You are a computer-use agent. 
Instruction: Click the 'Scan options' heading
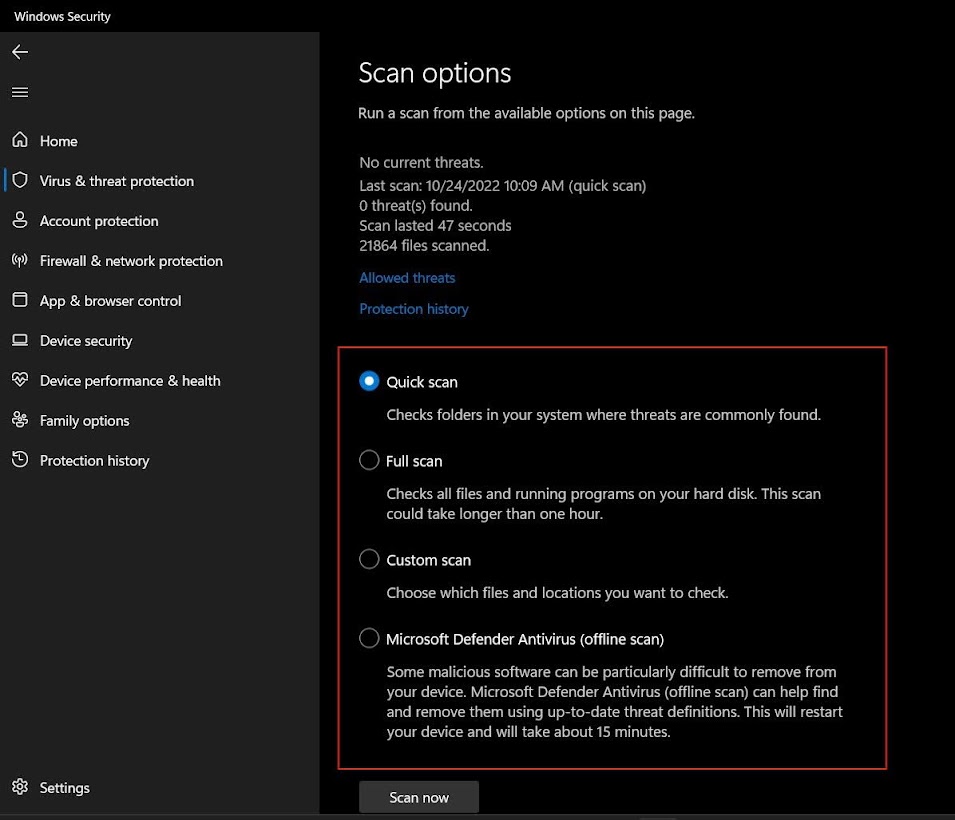434,73
